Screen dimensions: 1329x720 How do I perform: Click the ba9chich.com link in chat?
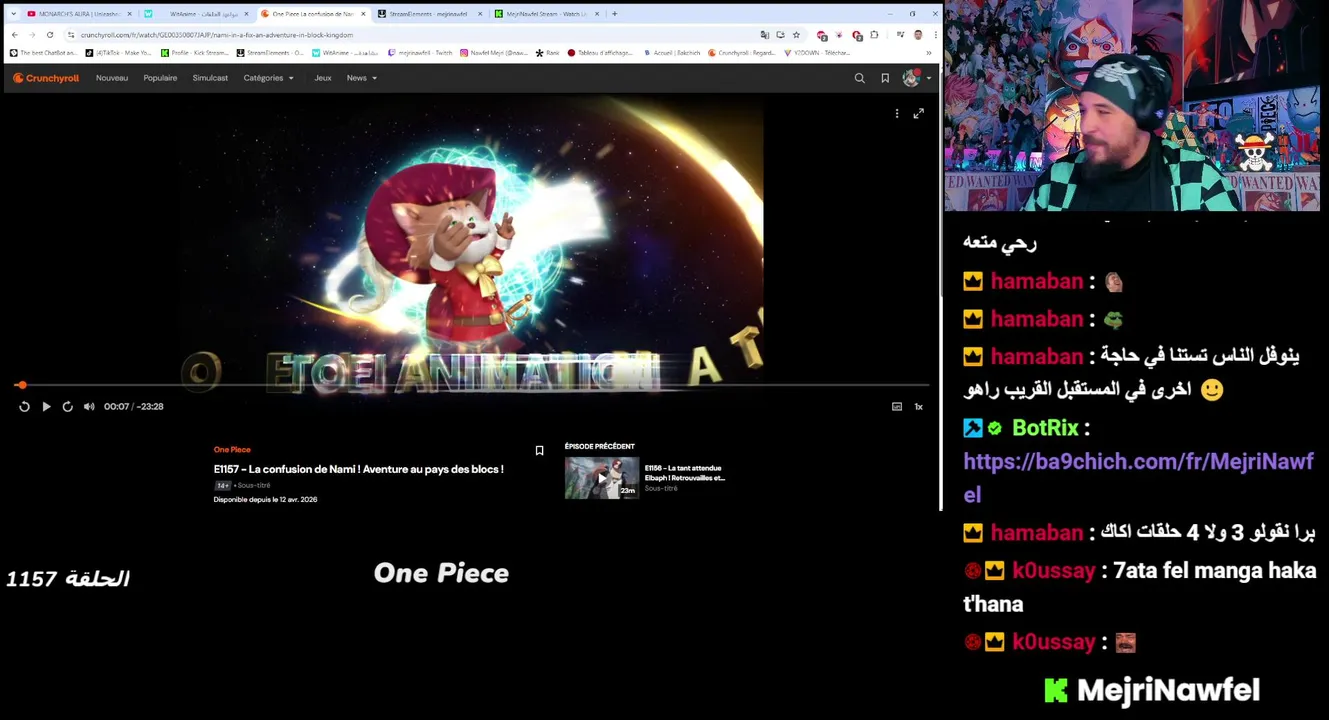pyautogui.click(x=1138, y=477)
